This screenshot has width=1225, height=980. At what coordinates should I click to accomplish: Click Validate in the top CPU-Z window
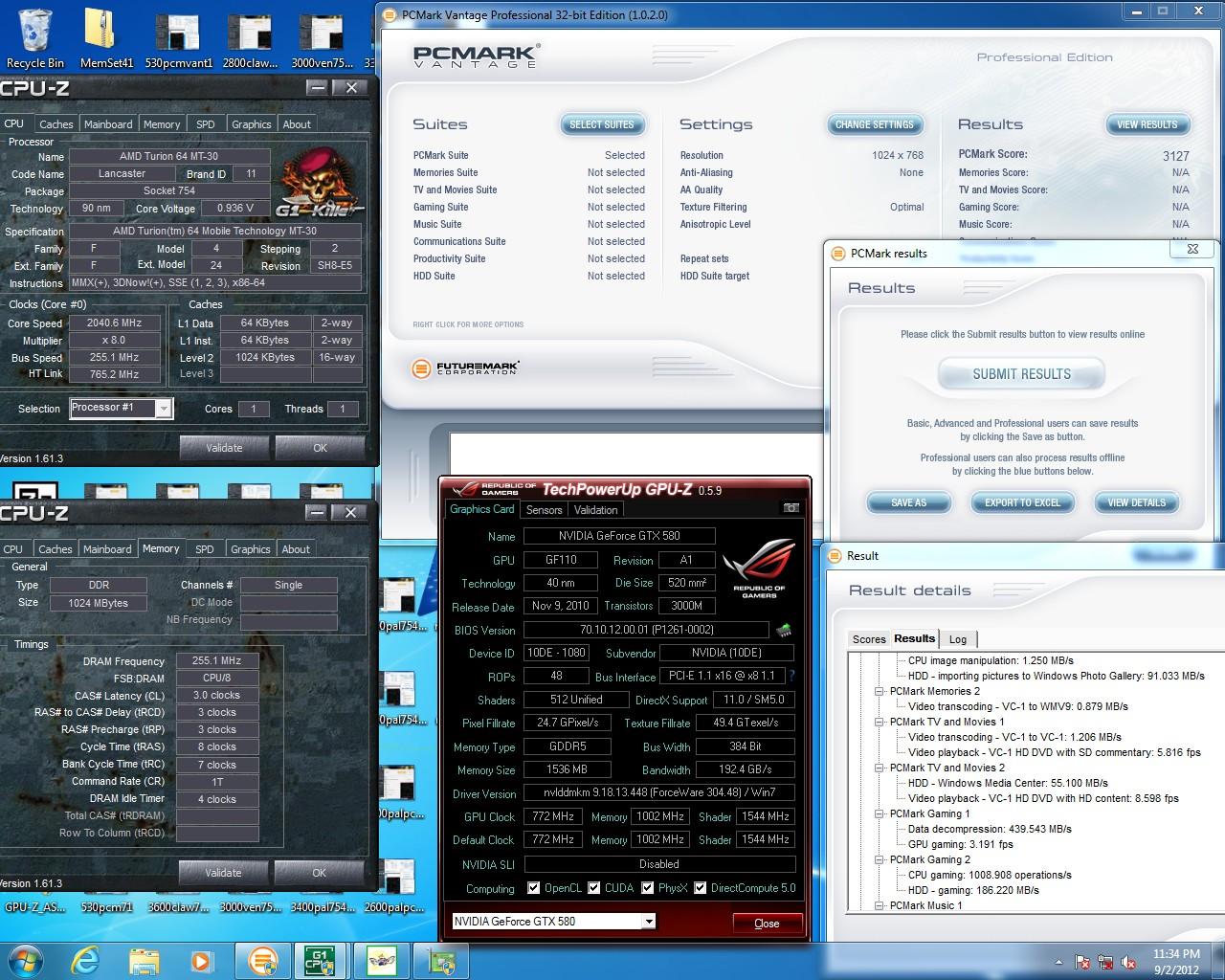(224, 448)
